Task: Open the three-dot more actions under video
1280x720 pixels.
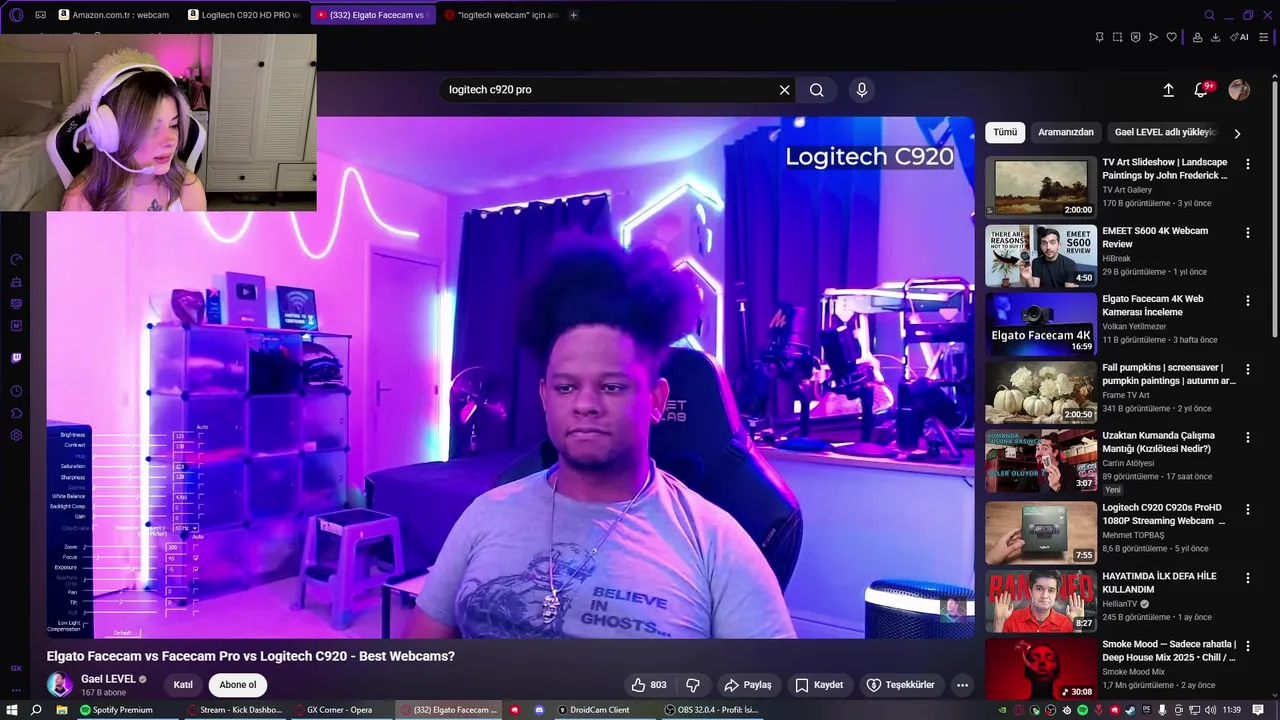Action: tap(962, 685)
